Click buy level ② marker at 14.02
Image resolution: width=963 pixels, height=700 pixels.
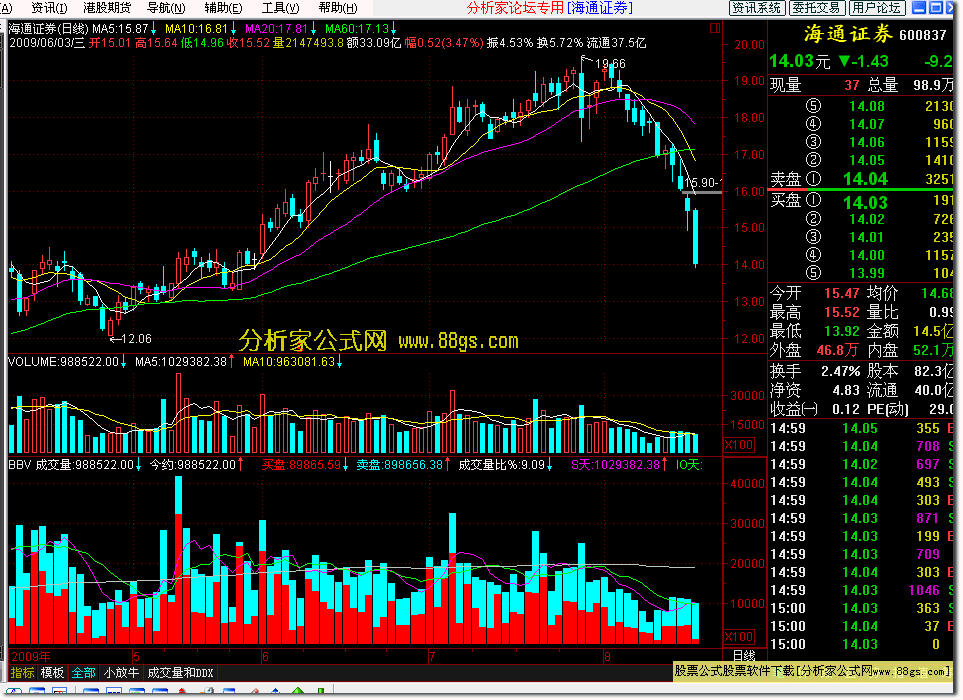813,219
